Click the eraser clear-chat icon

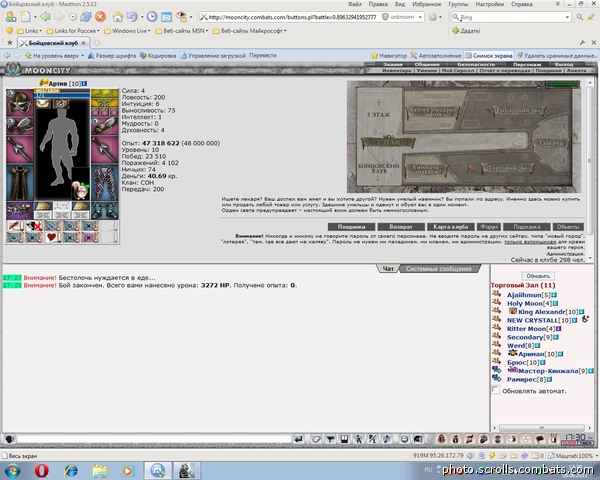coord(316,439)
